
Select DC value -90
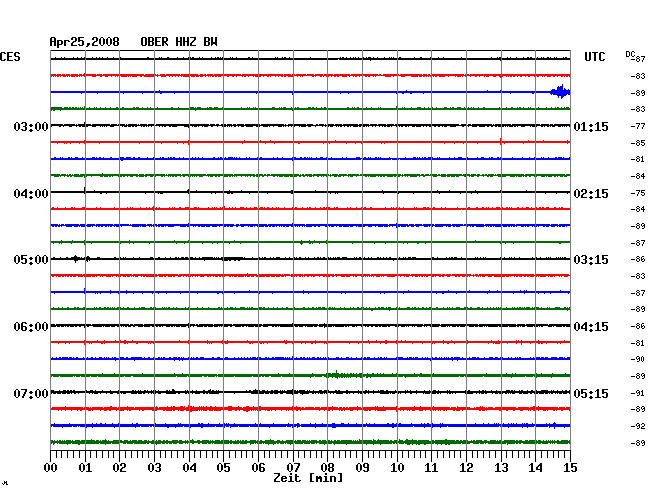pos(638,359)
